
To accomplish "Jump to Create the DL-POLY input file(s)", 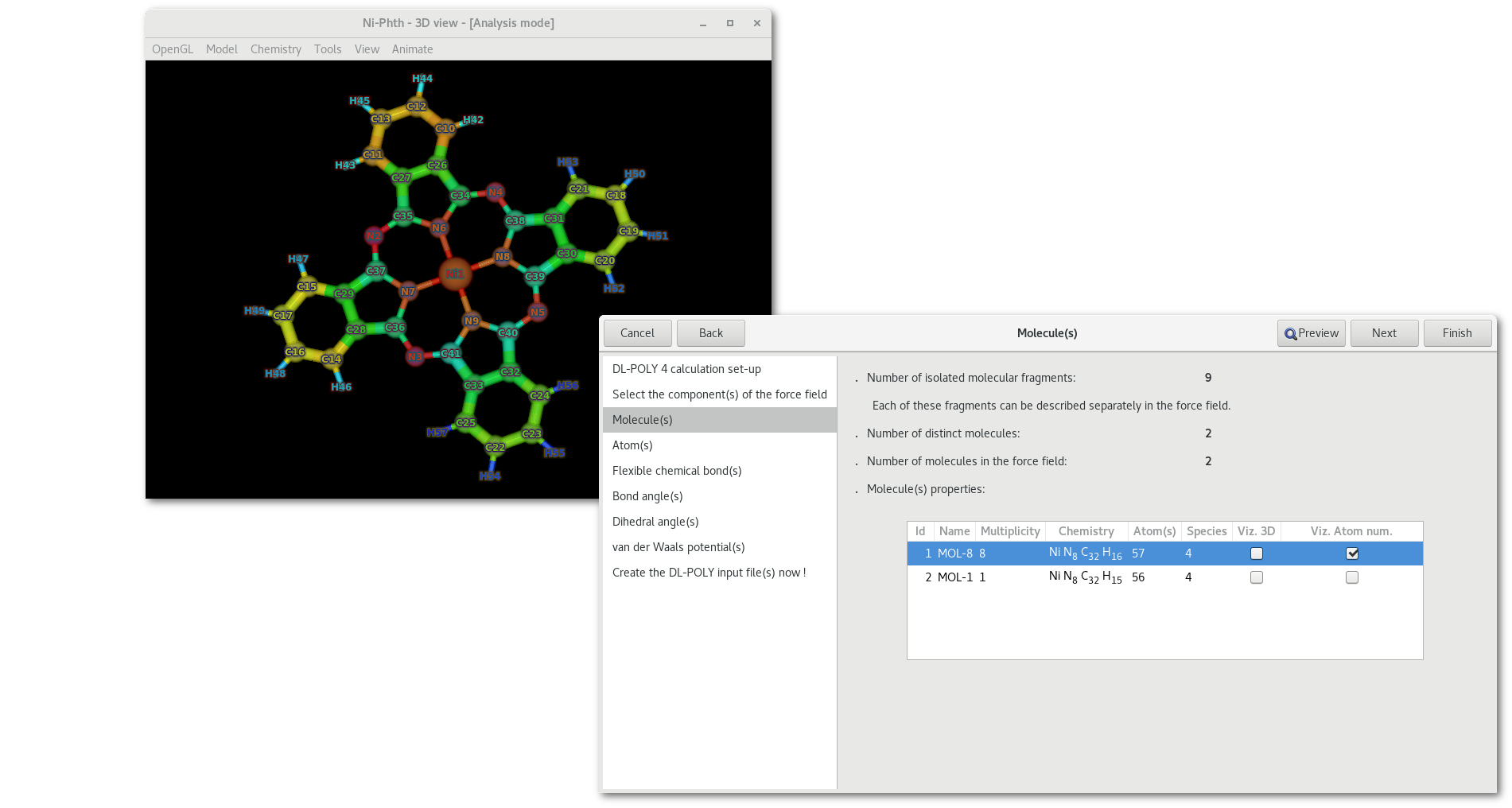I will 709,573.
